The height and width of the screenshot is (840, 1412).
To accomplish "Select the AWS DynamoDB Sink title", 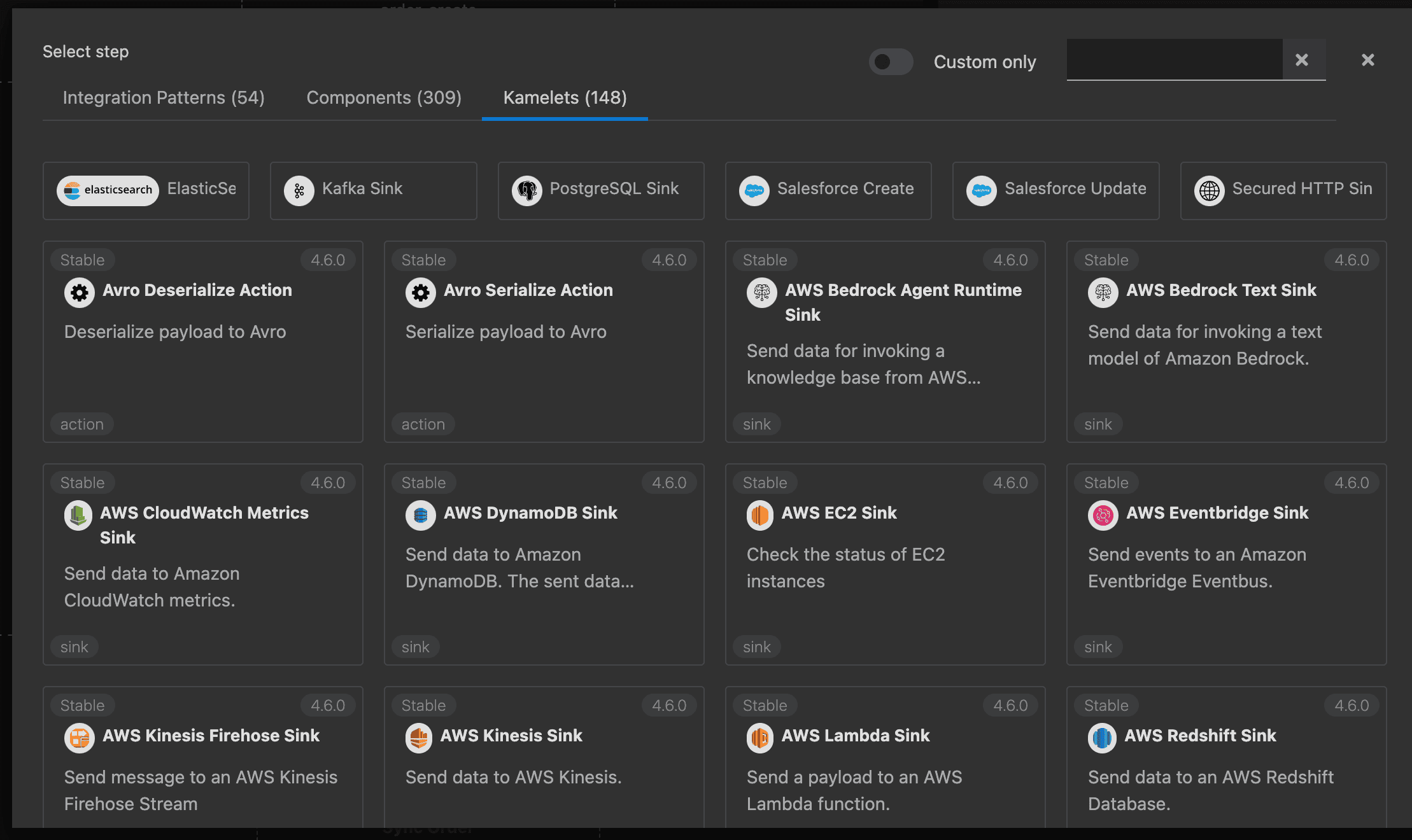I will tap(530, 513).
